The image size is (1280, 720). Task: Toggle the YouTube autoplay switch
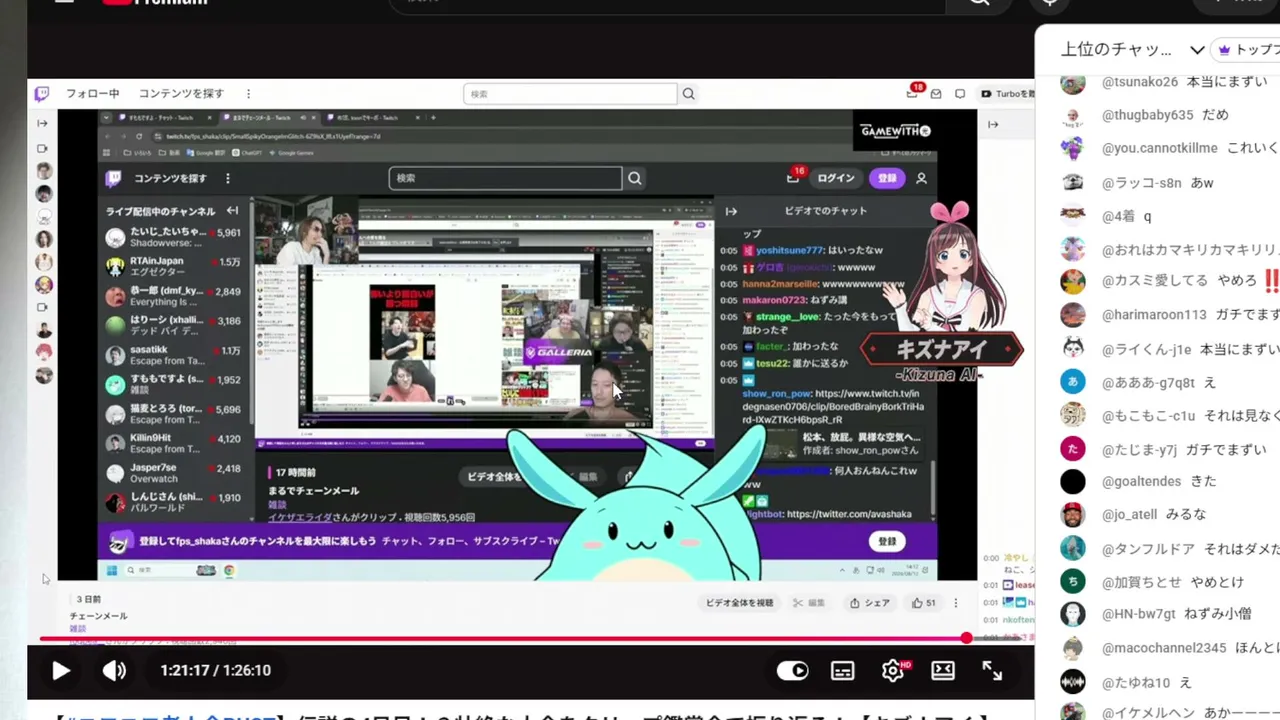(x=792, y=671)
